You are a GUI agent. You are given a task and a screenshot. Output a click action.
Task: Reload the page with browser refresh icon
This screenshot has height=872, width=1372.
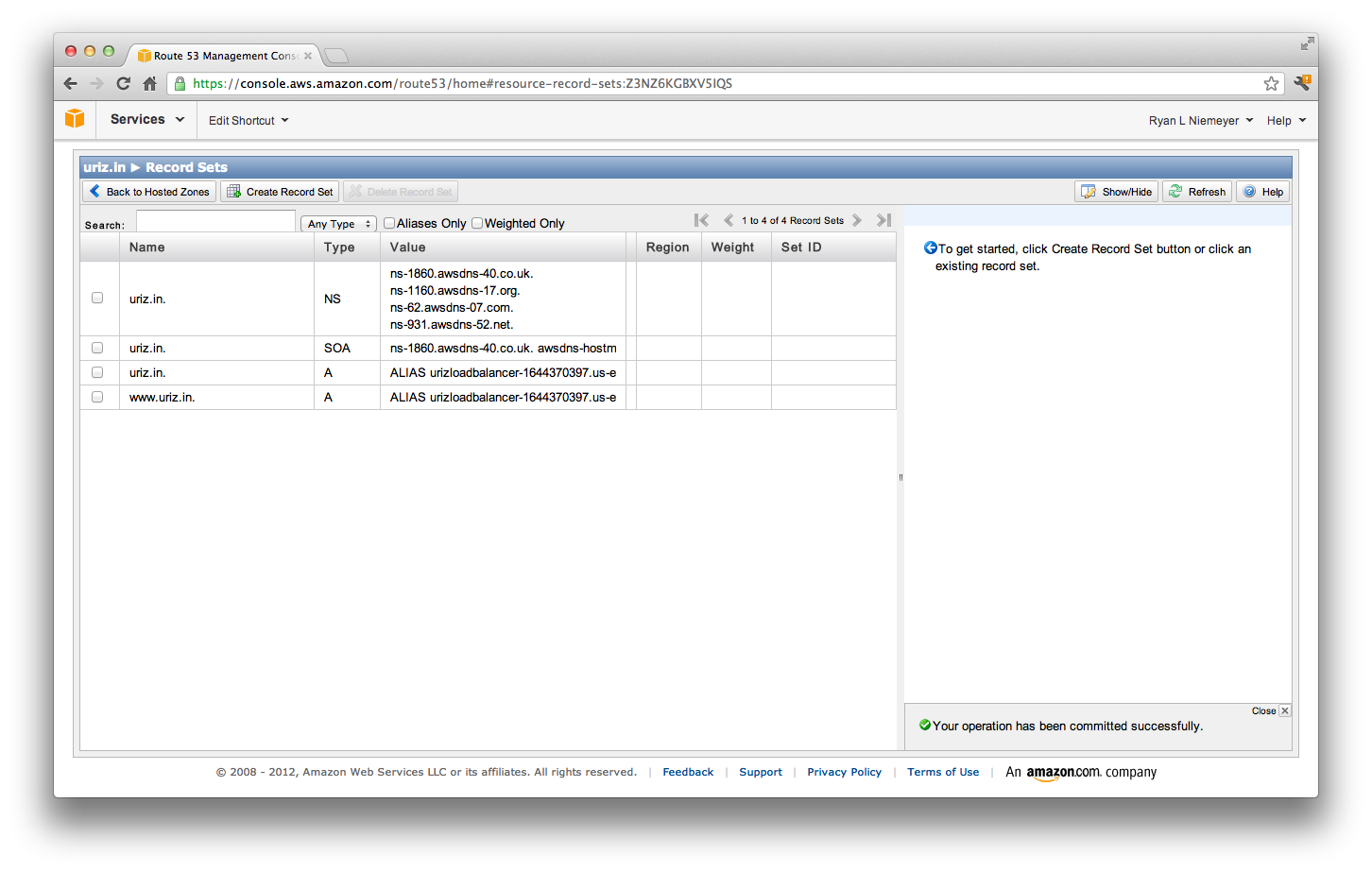pyautogui.click(x=123, y=83)
